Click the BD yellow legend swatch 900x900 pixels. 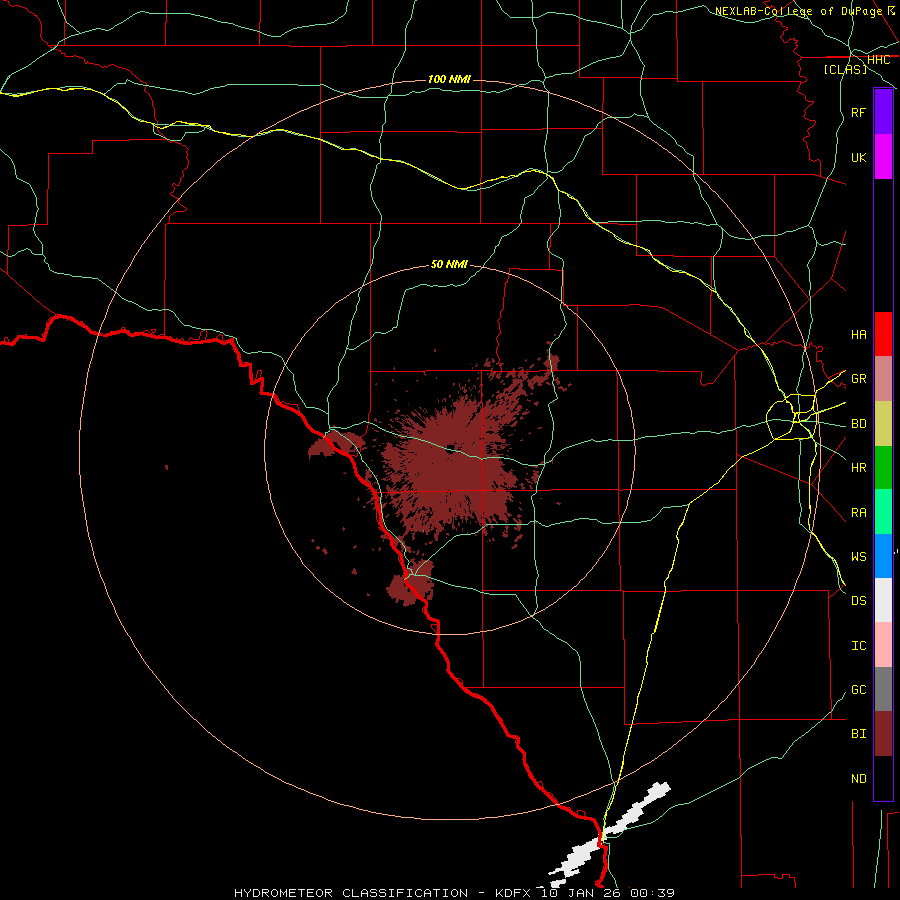coord(883,423)
